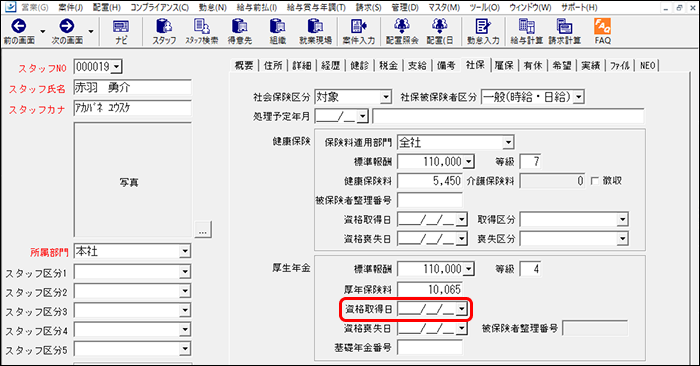Image resolution: width=700 pixels, height=366 pixels.
Task: Open the 保険料適用部門 dropdown
Action: click(508, 143)
